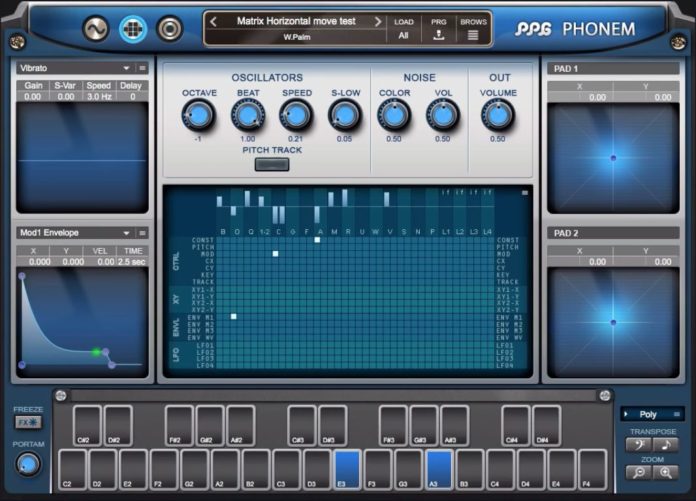Click the output VOLUME knob
This screenshot has height=501, width=696.
[x=497, y=116]
